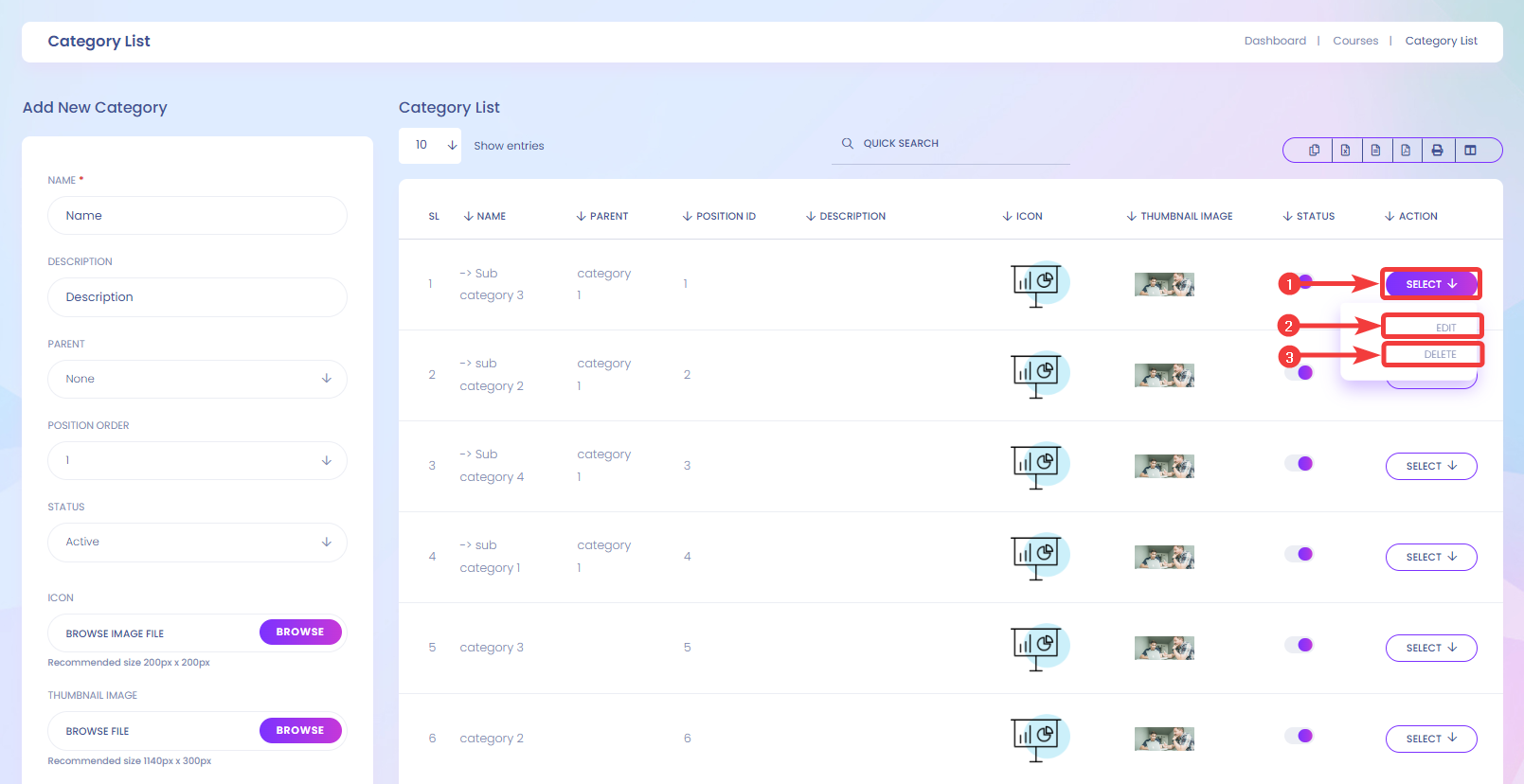Open thumbnail image of sub category 2 row
The height and width of the screenshot is (784, 1524).
pyautogui.click(x=1164, y=375)
